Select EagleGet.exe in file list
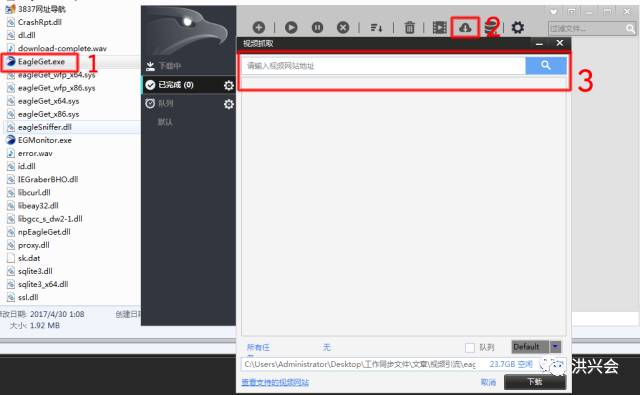 point(41,62)
